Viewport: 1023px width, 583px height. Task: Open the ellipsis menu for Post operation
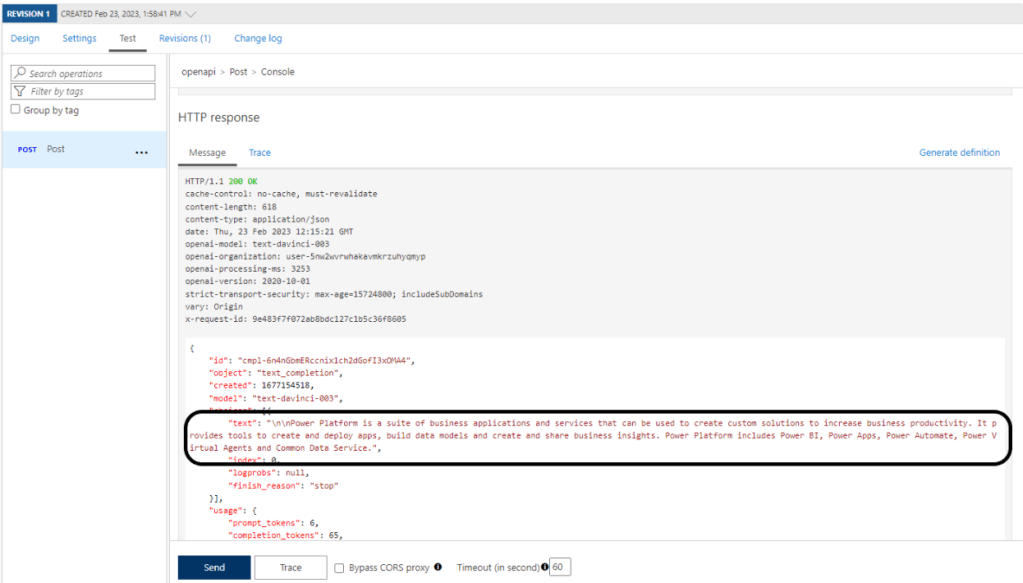coord(141,152)
